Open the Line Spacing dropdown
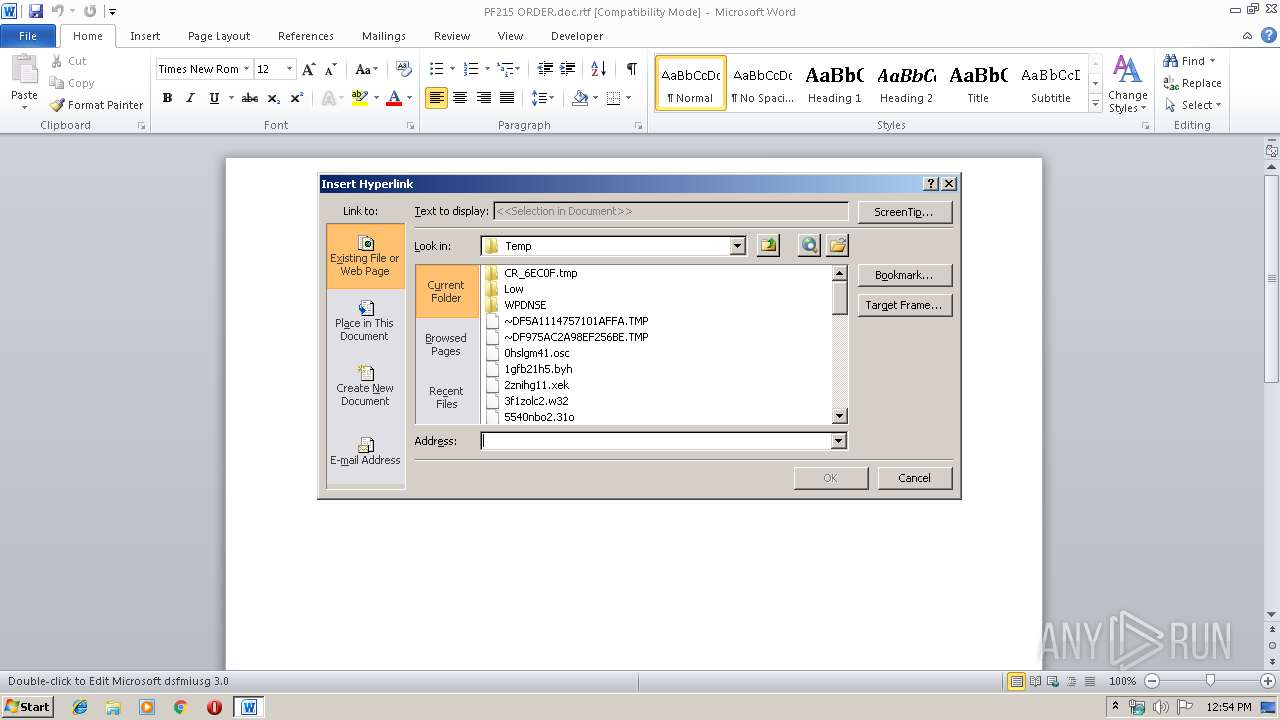The image size is (1280, 720). pyautogui.click(x=543, y=98)
